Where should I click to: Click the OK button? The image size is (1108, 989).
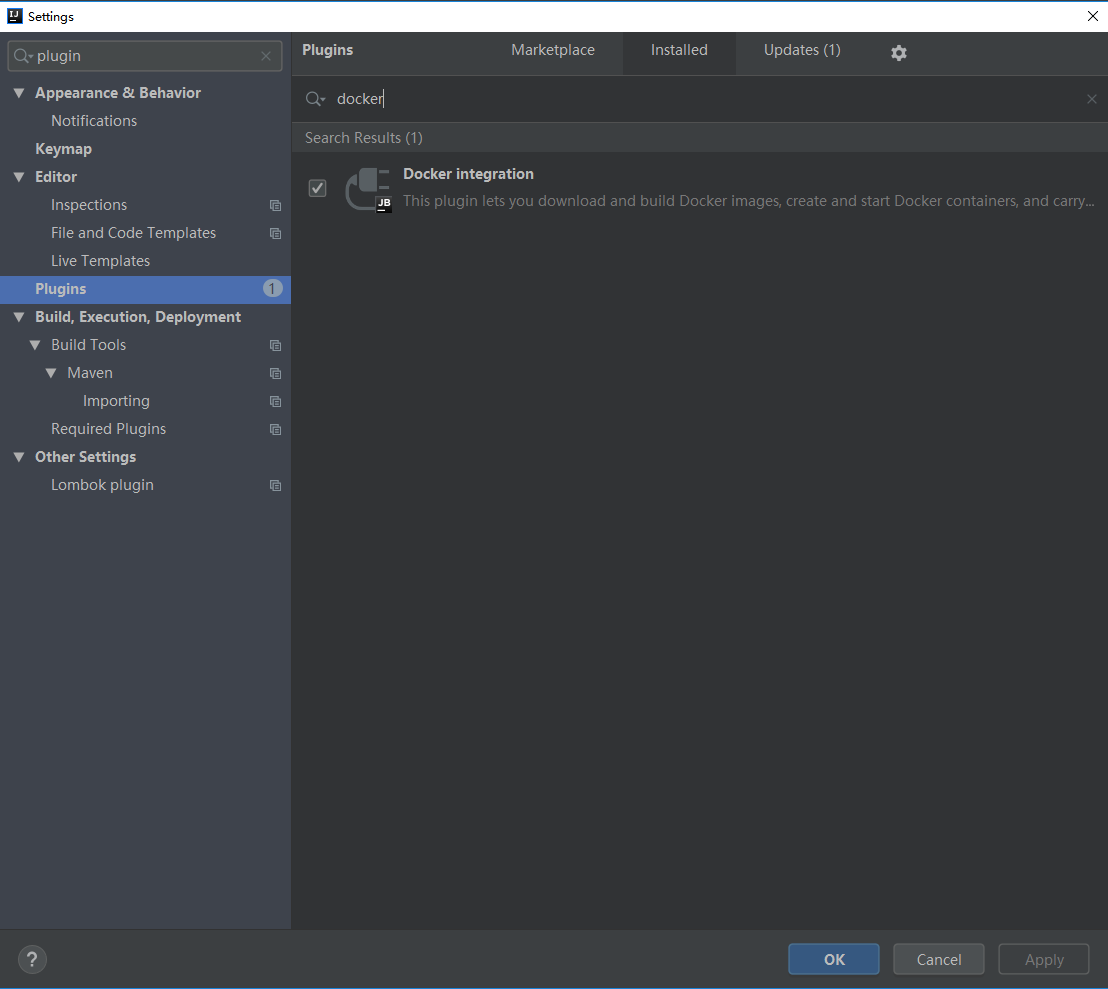click(x=834, y=959)
